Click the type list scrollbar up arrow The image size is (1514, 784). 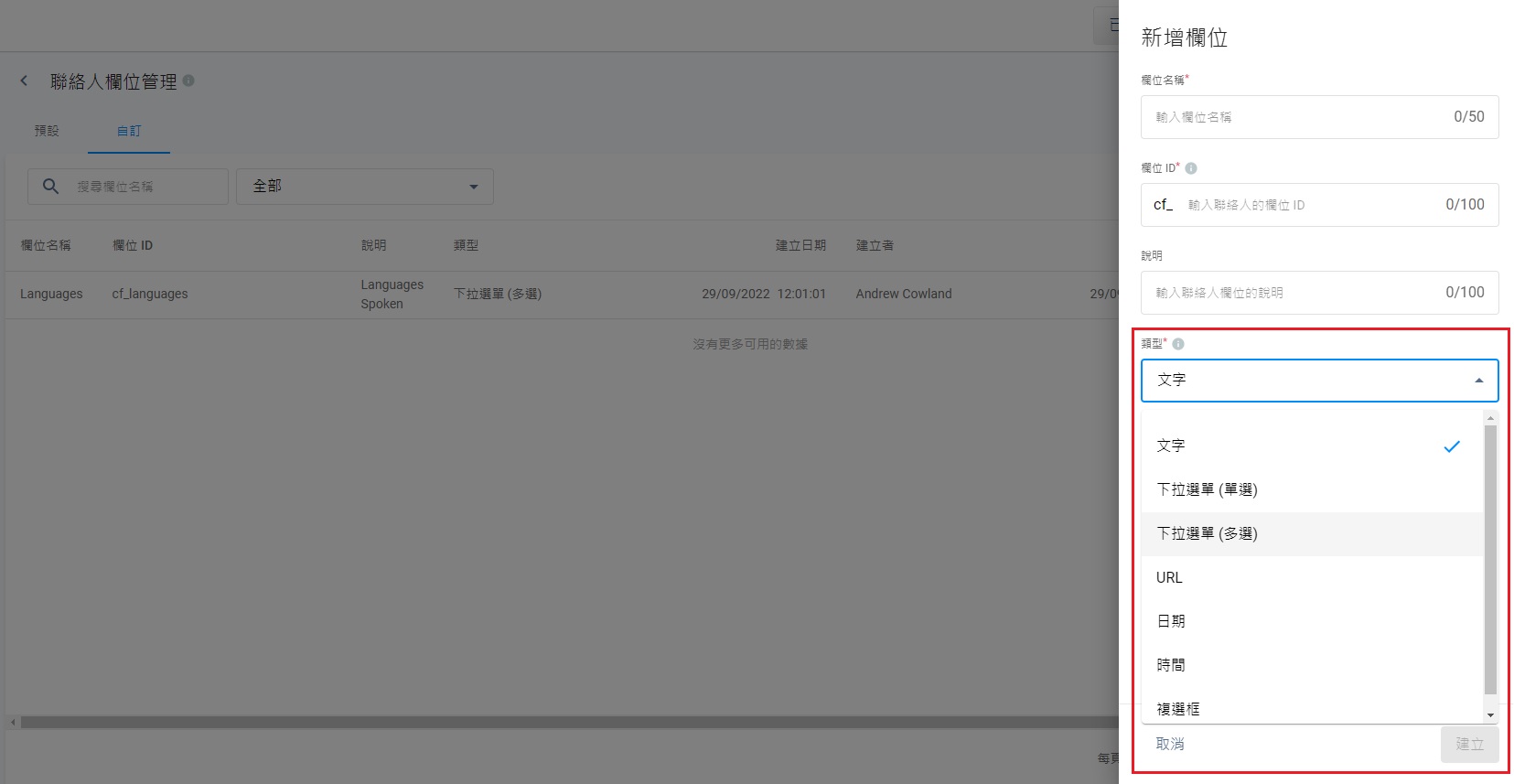tap(1490, 418)
